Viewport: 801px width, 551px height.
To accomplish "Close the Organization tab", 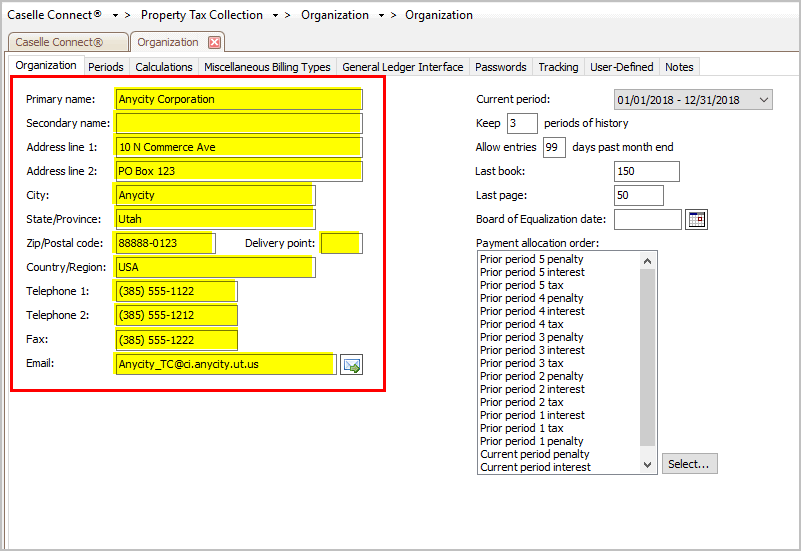I will point(214,42).
